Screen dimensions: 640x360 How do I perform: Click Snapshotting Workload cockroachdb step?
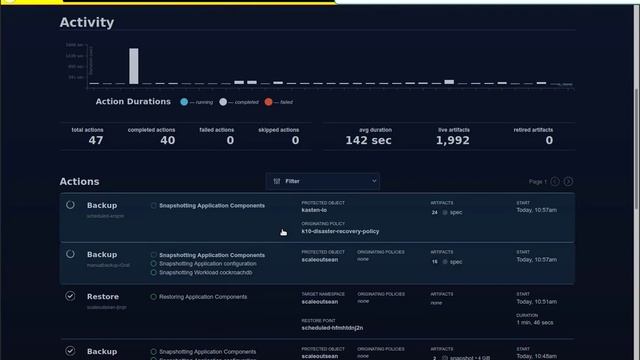click(x=206, y=273)
